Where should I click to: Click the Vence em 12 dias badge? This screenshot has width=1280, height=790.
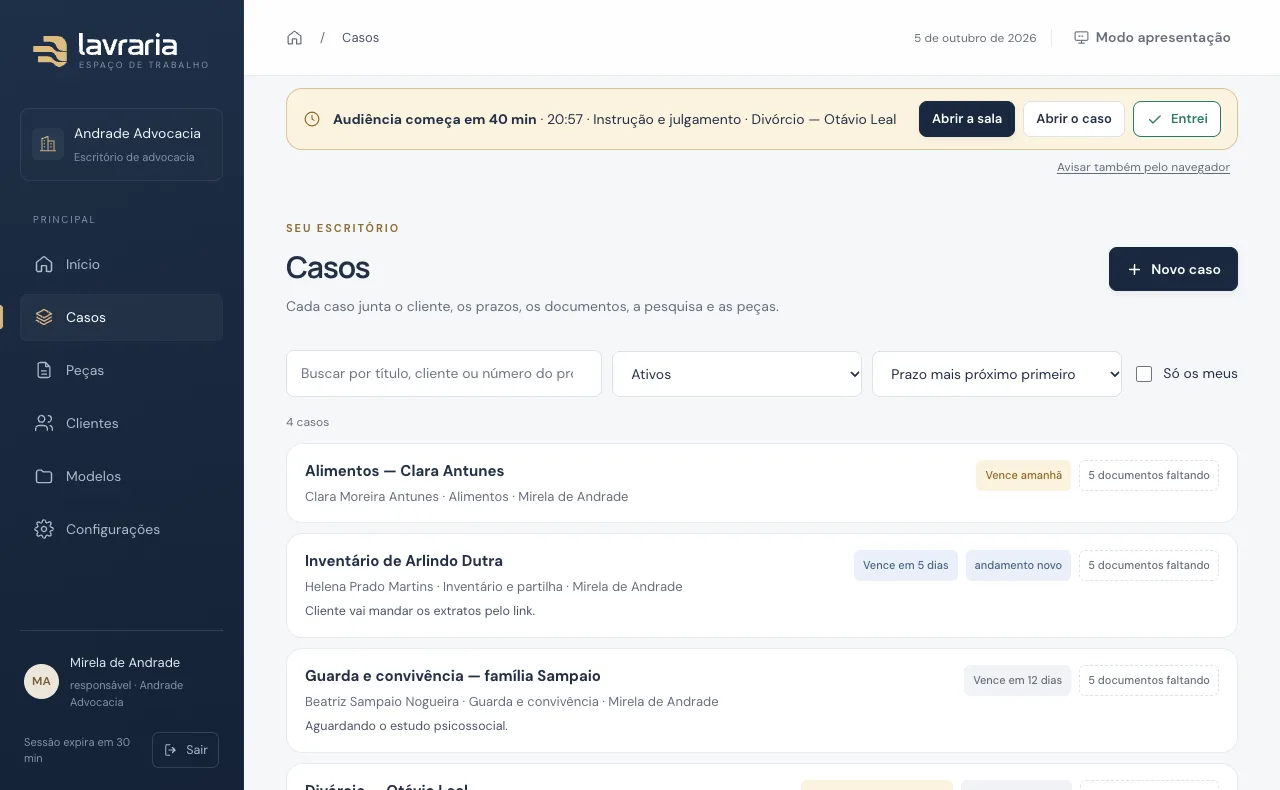(x=1017, y=680)
